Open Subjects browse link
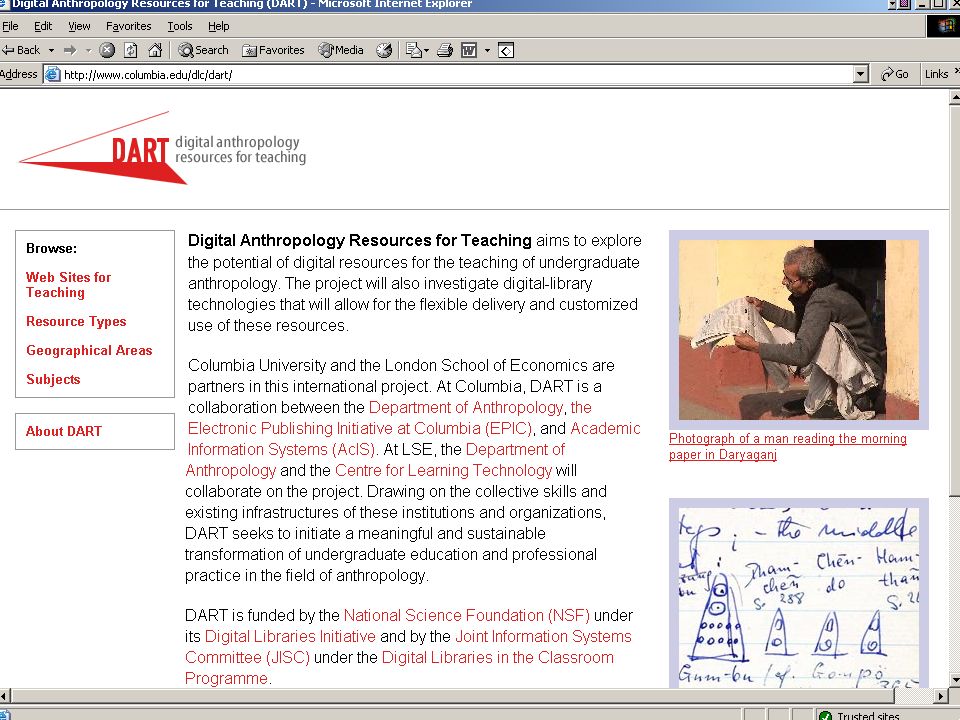 (53, 379)
